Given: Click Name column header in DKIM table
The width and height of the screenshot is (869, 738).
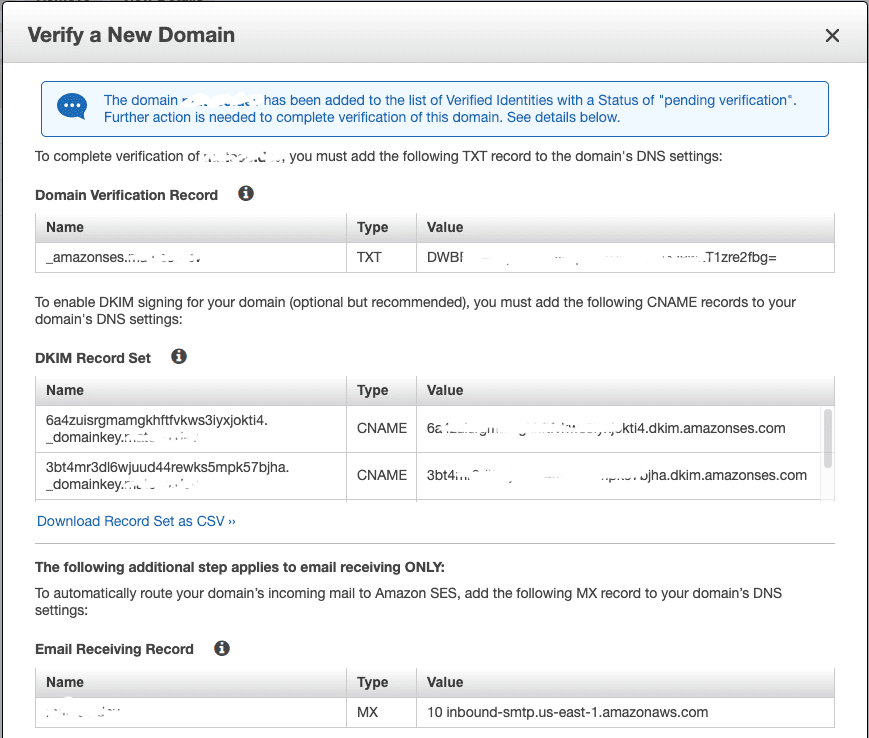Looking at the screenshot, I should 65,390.
